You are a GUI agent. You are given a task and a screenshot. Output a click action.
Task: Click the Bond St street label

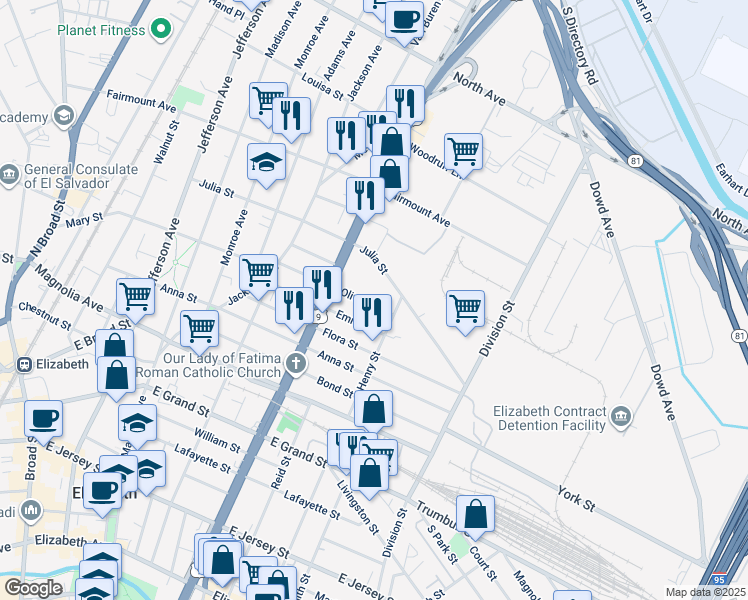pyautogui.click(x=335, y=386)
